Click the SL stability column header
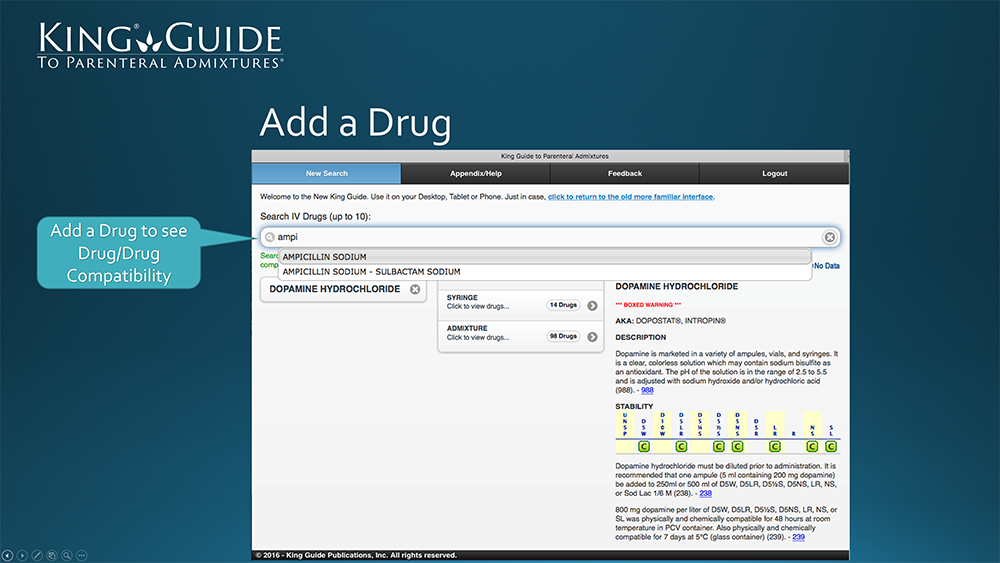Screen dimensions: 1000x563 (831, 430)
